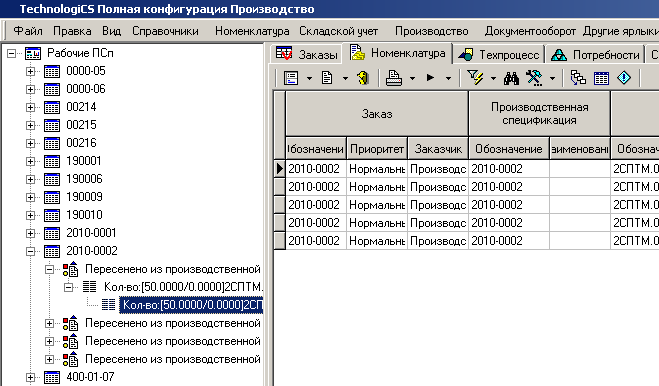The width and height of the screenshot is (659, 386).
Task: Expand the 0000-05 tree node
Action: (x=30, y=71)
